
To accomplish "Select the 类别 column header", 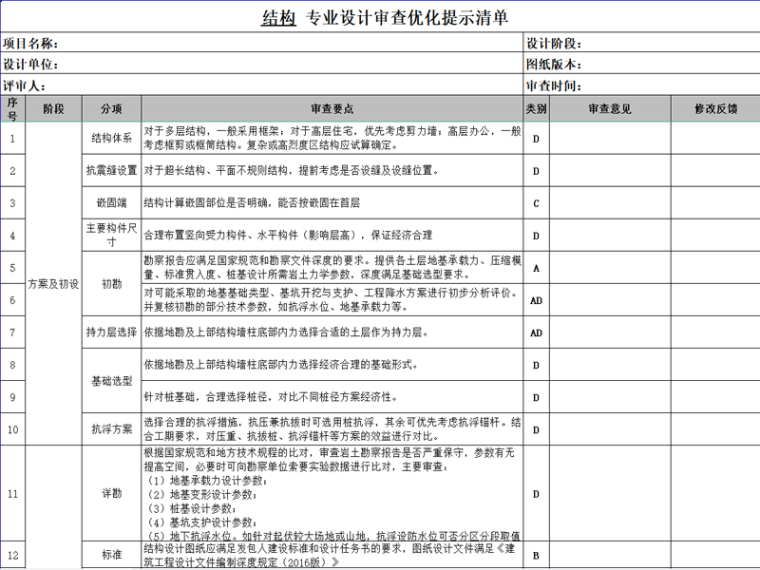I will pyautogui.click(x=536, y=108).
